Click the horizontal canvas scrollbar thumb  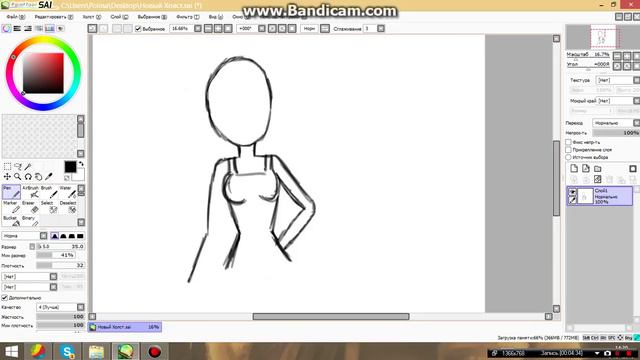[331, 317]
